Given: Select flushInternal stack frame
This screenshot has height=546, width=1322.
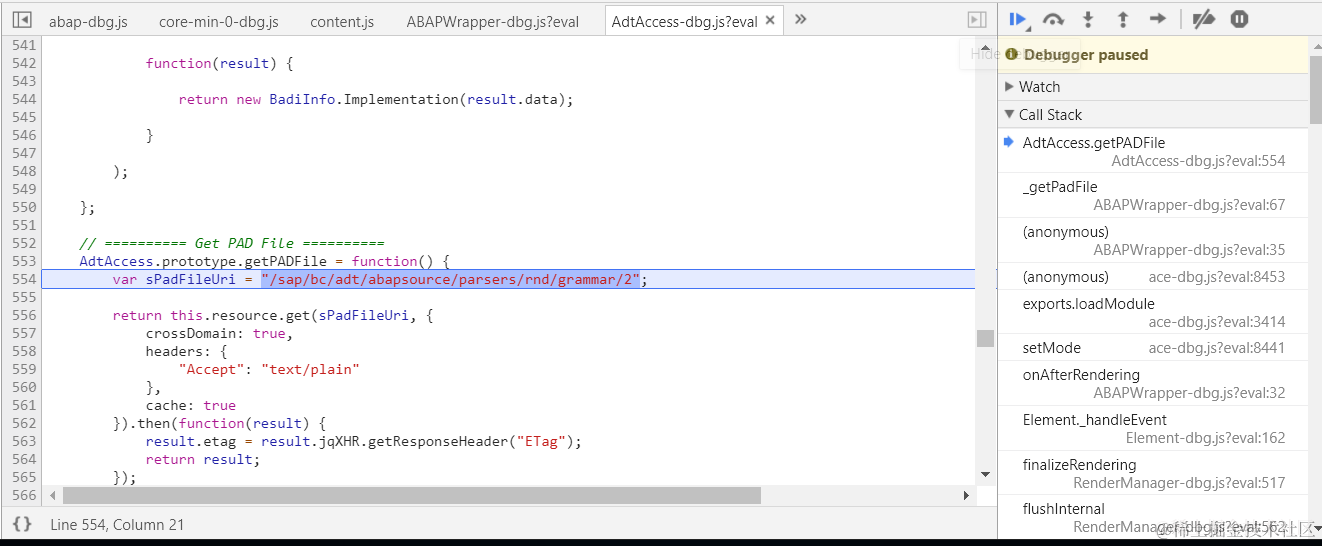Looking at the screenshot, I should [x=1153, y=517].
